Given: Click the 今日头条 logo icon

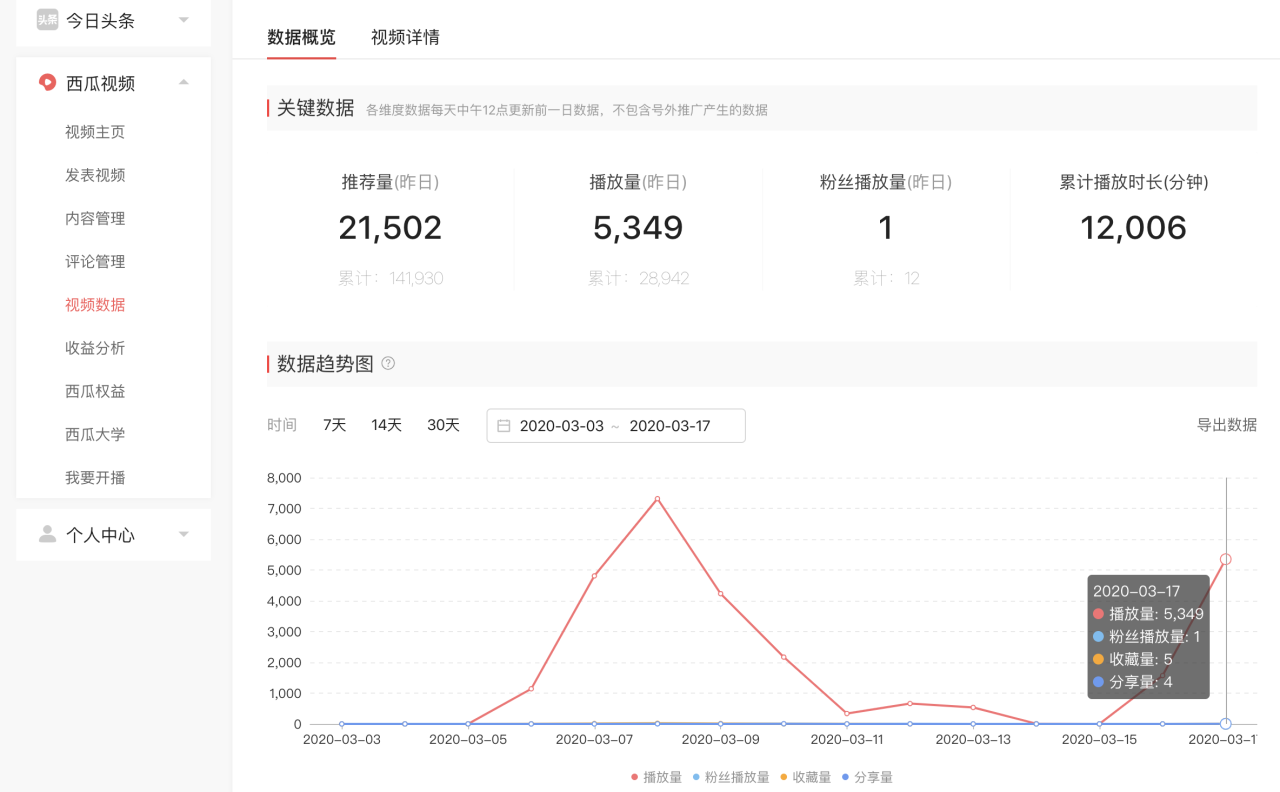Looking at the screenshot, I should tap(46, 18).
